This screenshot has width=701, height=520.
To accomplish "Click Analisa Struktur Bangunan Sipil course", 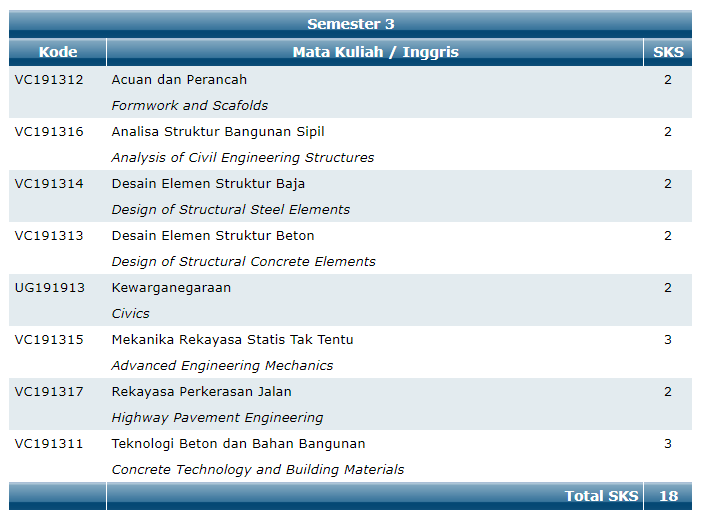I will 218,132.
